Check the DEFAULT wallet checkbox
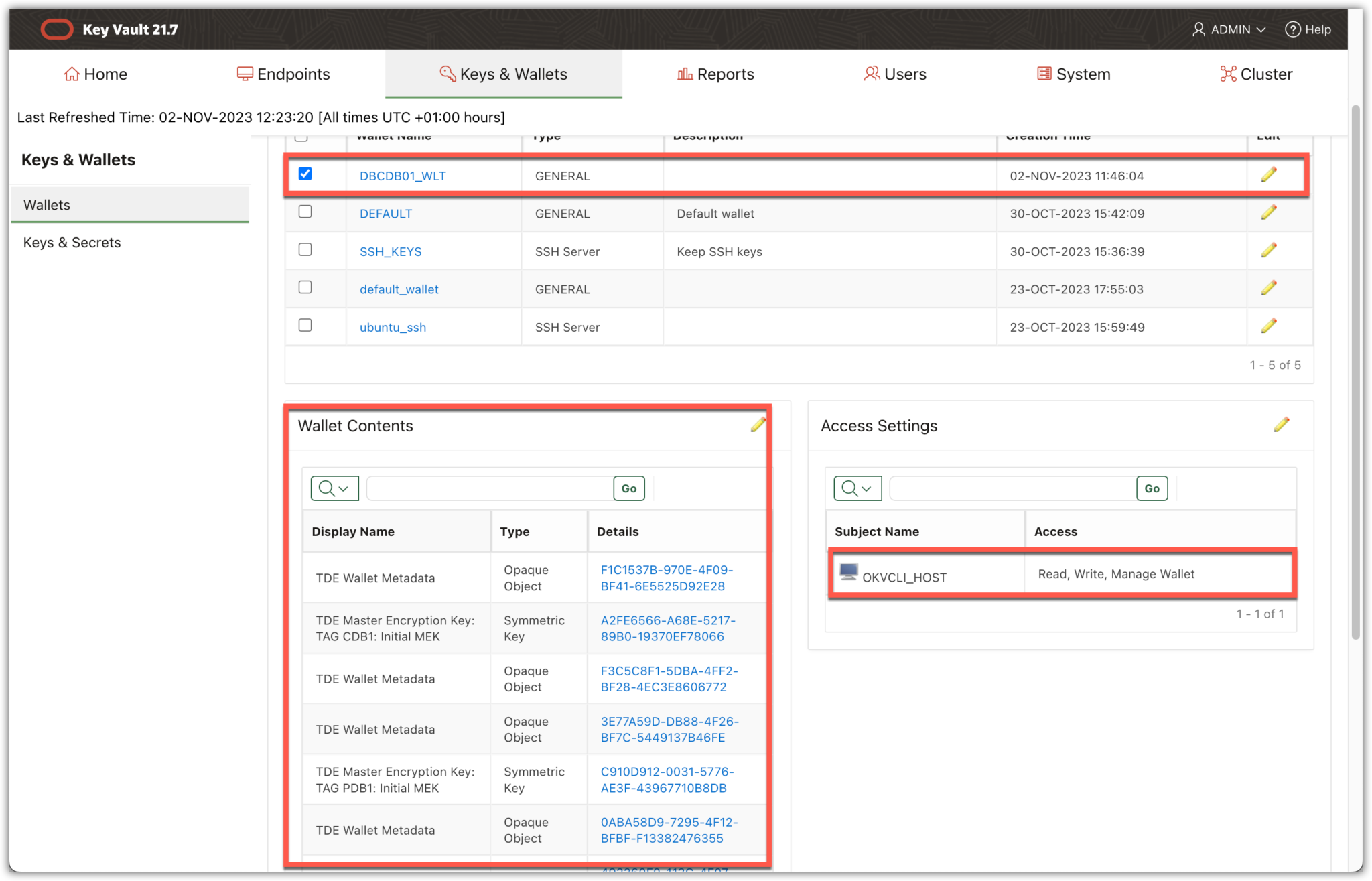Image resolution: width=1372 pixels, height=881 pixels. tap(305, 212)
